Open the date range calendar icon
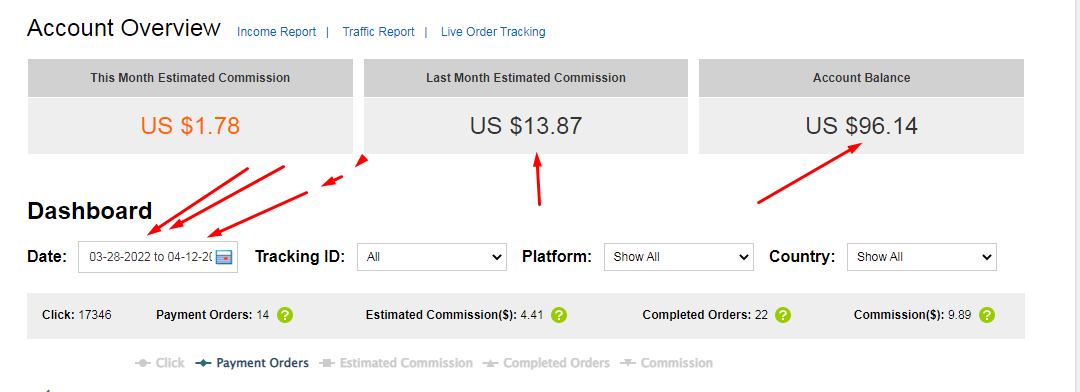Viewport: 1080px width, 392px height. pyautogui.click(x=225, y=257)
